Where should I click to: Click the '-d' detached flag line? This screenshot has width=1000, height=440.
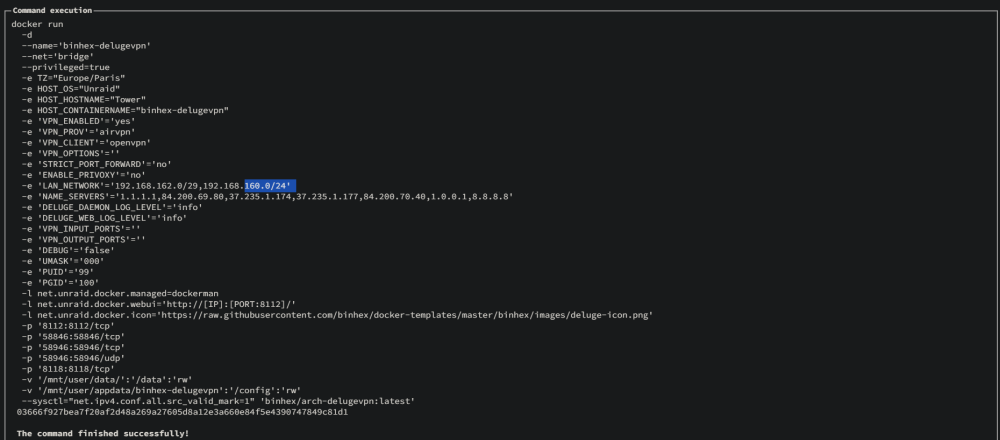[27, 35]
